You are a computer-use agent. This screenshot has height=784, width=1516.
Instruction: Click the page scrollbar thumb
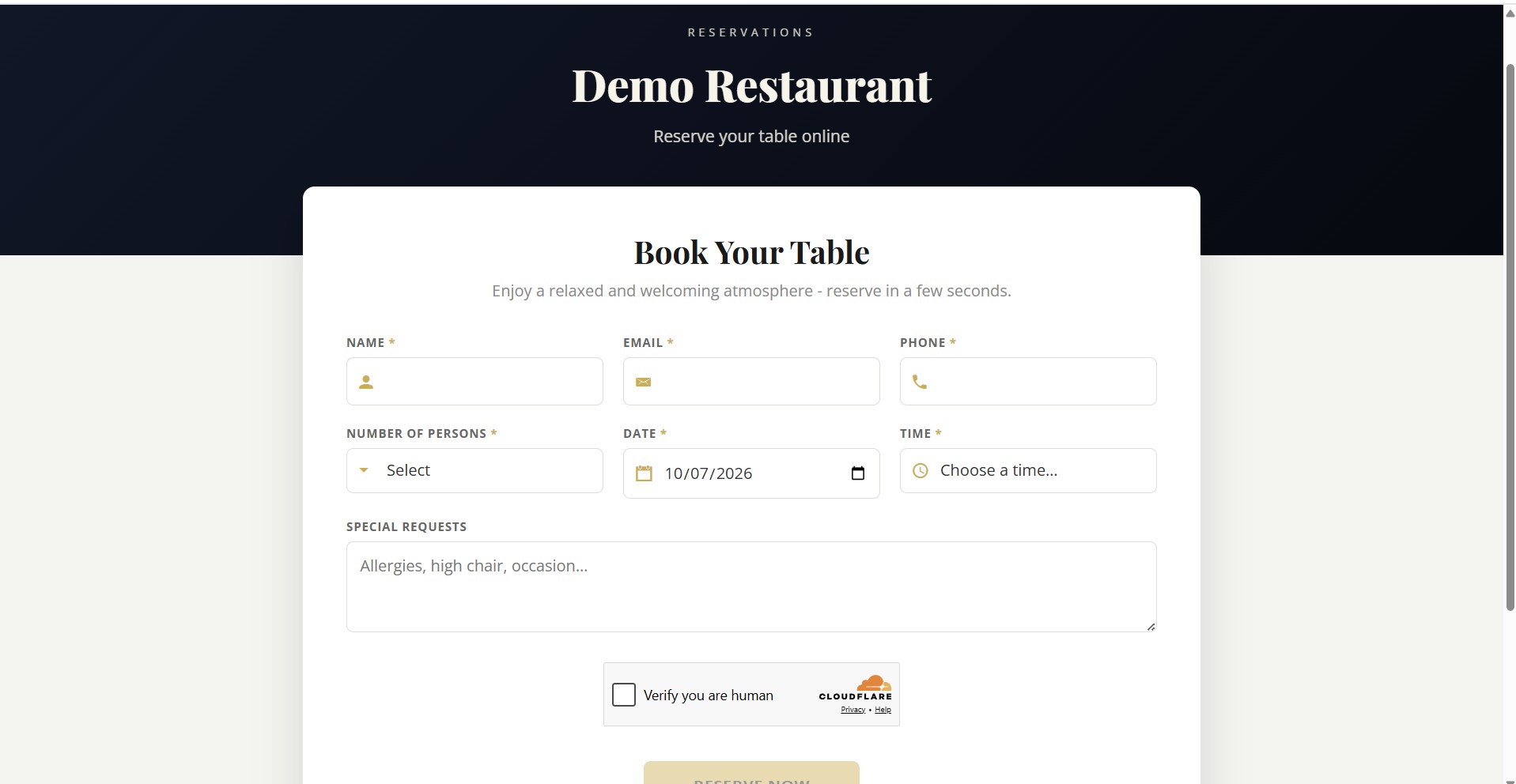[x=1510, y=336]
